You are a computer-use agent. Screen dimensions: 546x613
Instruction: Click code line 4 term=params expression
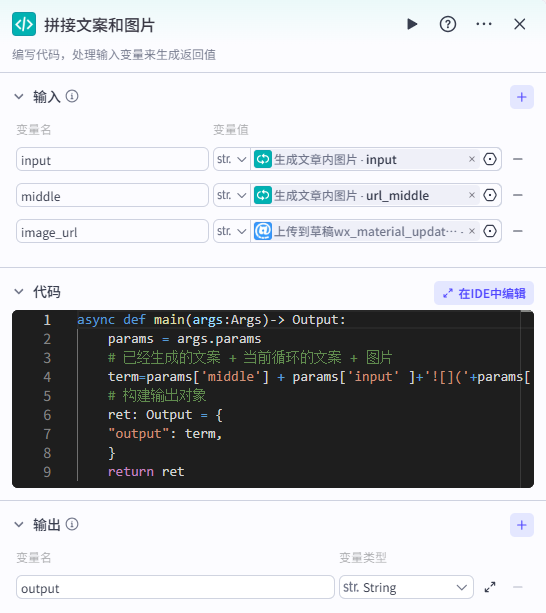point(319,377)
